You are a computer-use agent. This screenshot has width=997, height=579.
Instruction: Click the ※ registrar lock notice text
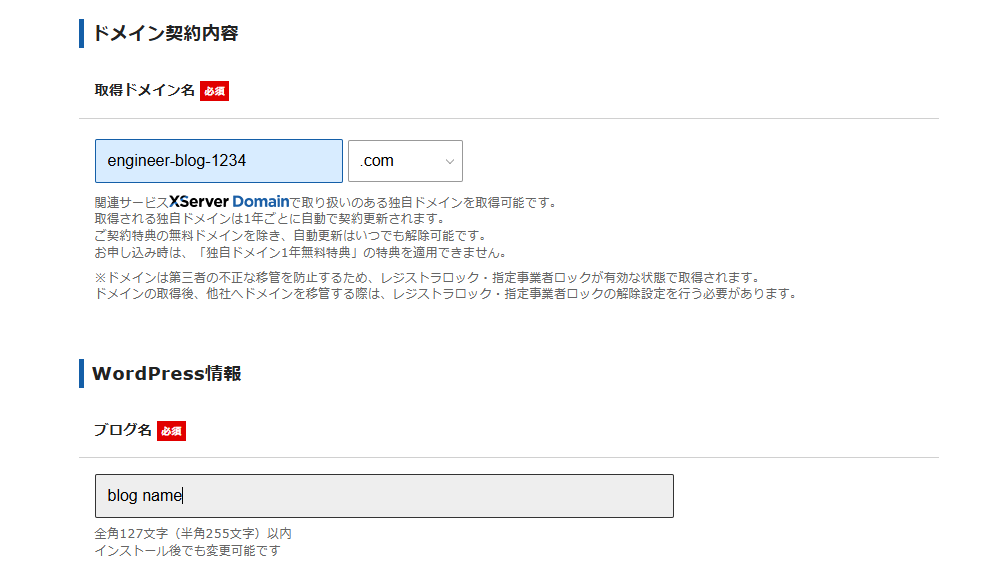pyautogui.click(x=427, y=277)
